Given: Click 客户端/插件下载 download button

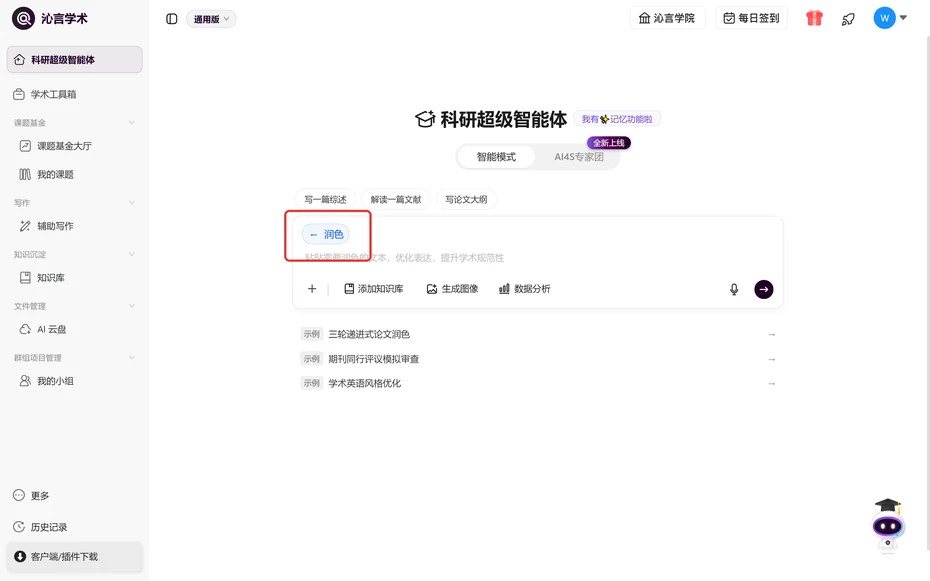Looking at the screenshot, I should [75, 557].
